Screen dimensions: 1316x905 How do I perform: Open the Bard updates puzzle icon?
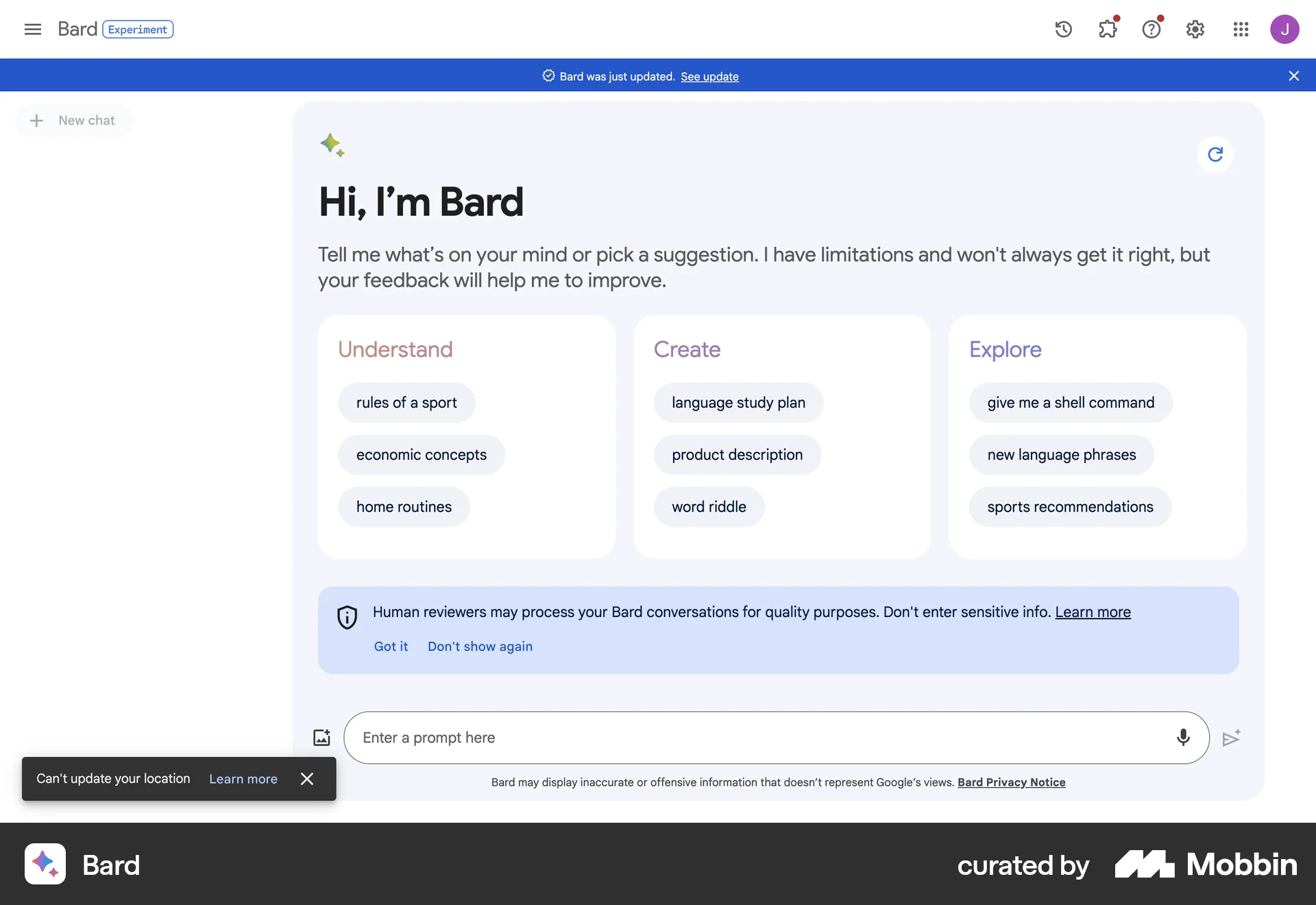click(x=1108, y=29)
